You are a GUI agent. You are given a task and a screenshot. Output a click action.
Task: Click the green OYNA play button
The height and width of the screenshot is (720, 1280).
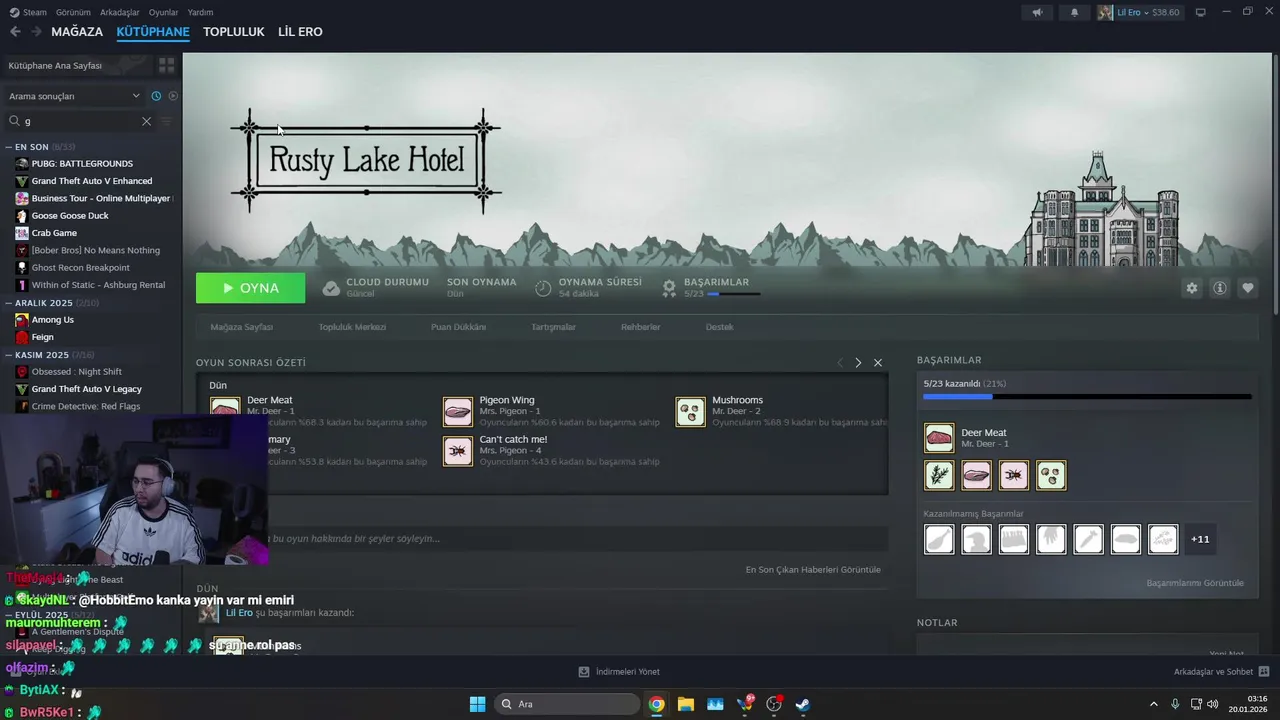point(250,288)
